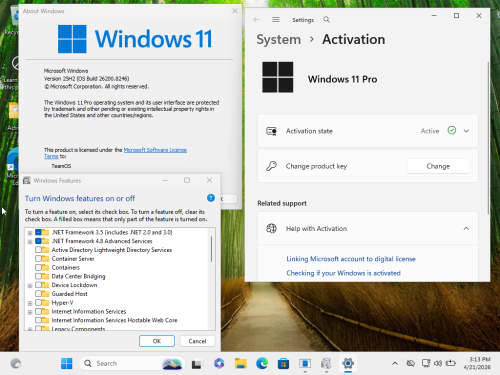
Task: Click the volume speaker tray icon
Action: (438, 363)
